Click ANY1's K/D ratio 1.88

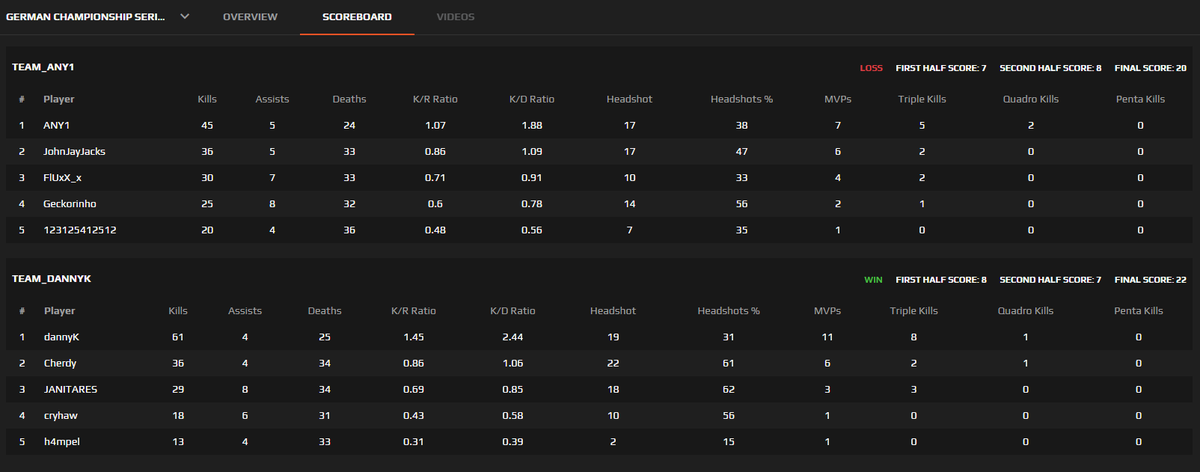pyautogui.click(x=532, y=126)
